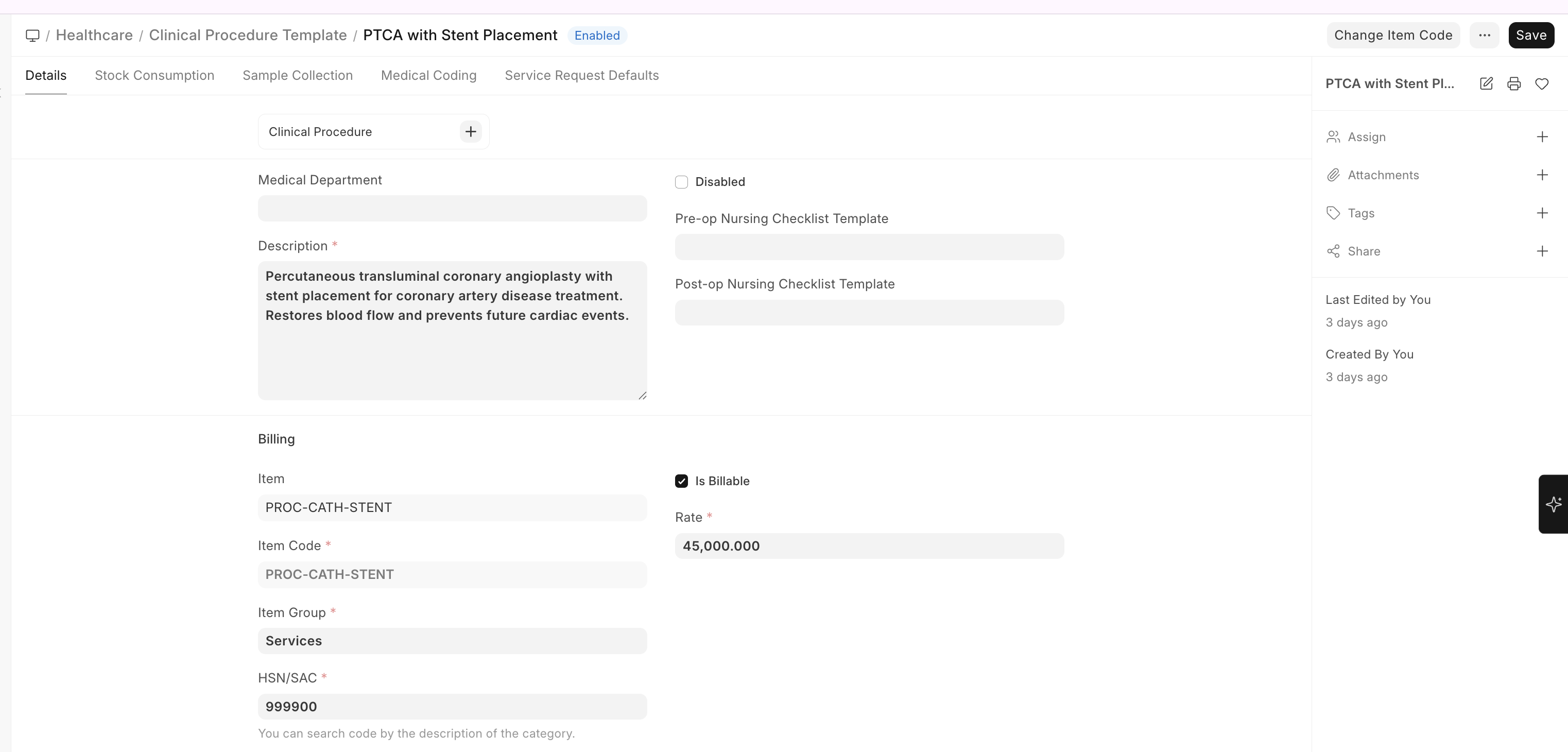Image resolution: width=1568 pixels, height=752 pixels.
Task: Click the Created By You text
Action: pyautogui.click(x=1370, y=354)
